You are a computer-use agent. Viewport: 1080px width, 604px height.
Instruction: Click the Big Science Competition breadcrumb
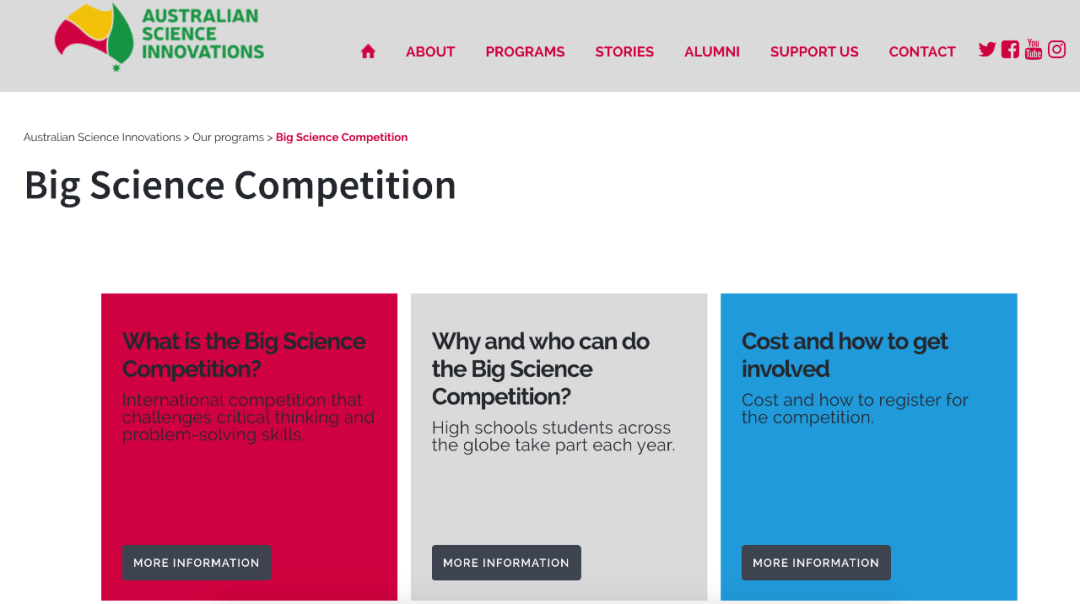coord(342,137)
